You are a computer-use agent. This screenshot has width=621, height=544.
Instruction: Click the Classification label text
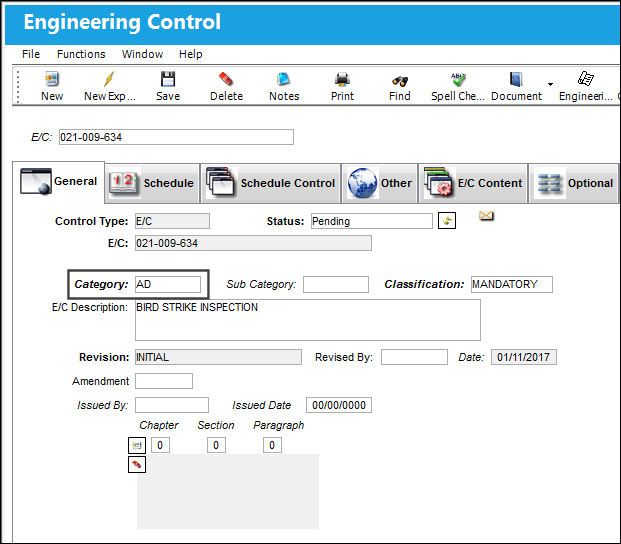click(x=424, y=284)
